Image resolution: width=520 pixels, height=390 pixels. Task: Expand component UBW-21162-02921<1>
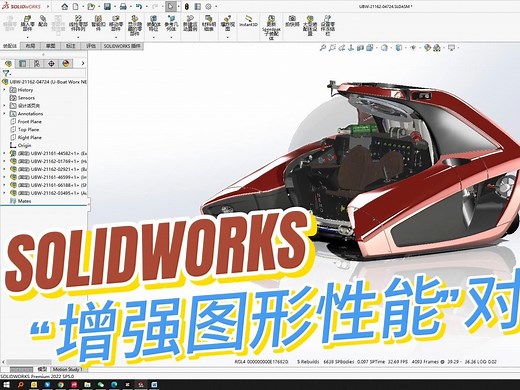4,169
